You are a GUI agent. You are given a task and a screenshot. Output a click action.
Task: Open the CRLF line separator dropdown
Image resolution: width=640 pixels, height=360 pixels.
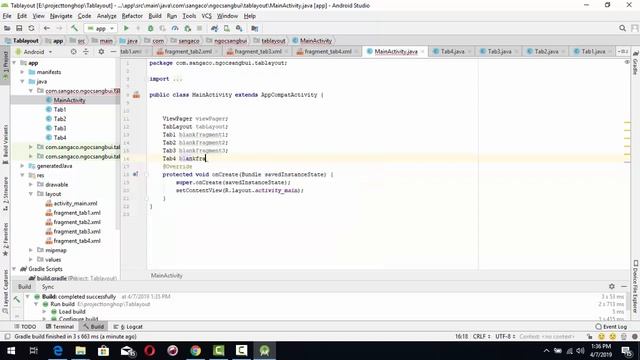481,336
